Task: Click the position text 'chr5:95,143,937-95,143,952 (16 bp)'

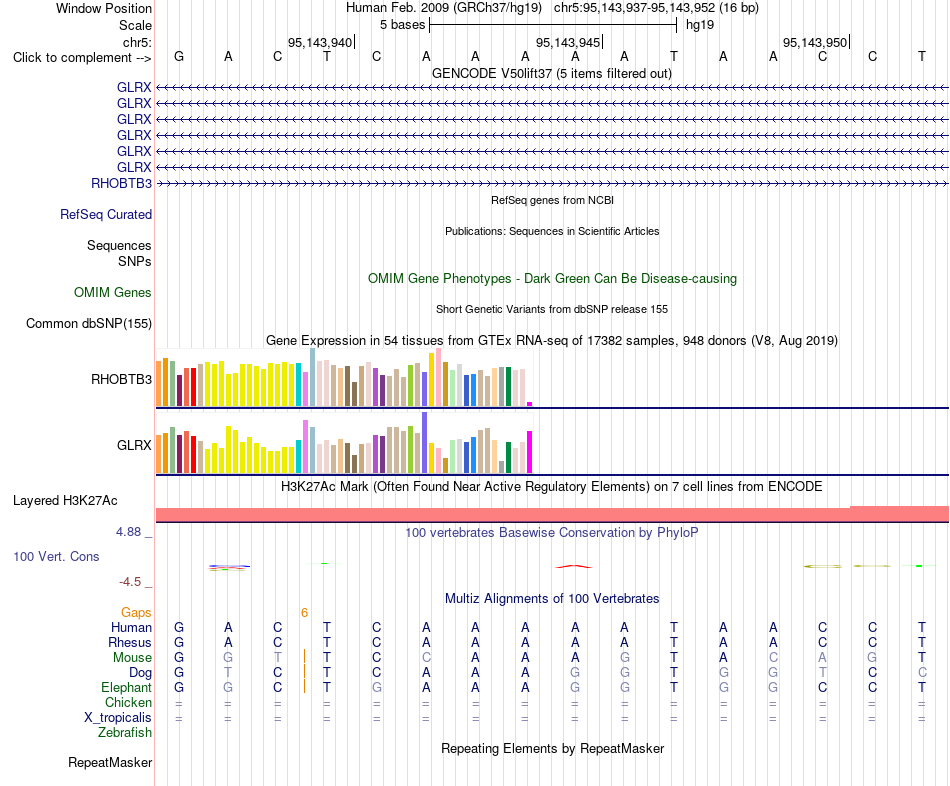Action: pyautogui.click(x=656, y=8)
